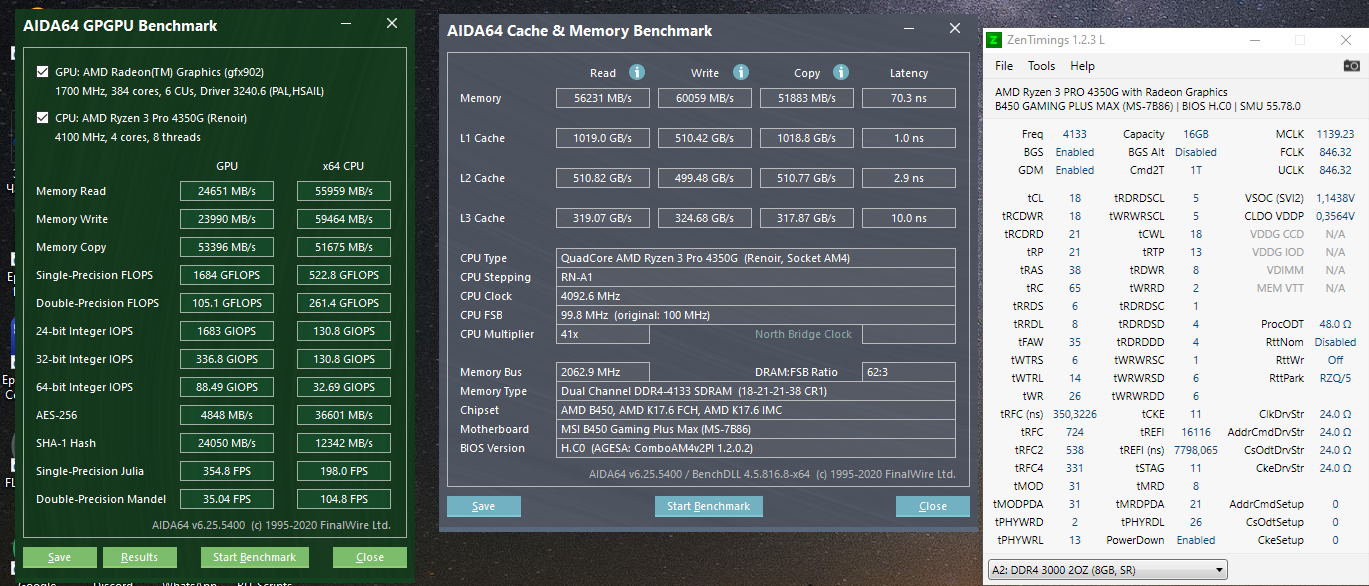Click the Memory Bus 2062.9 MHz field
Image resolution: width=1369 pixels, height=586 pixels.
603,372
